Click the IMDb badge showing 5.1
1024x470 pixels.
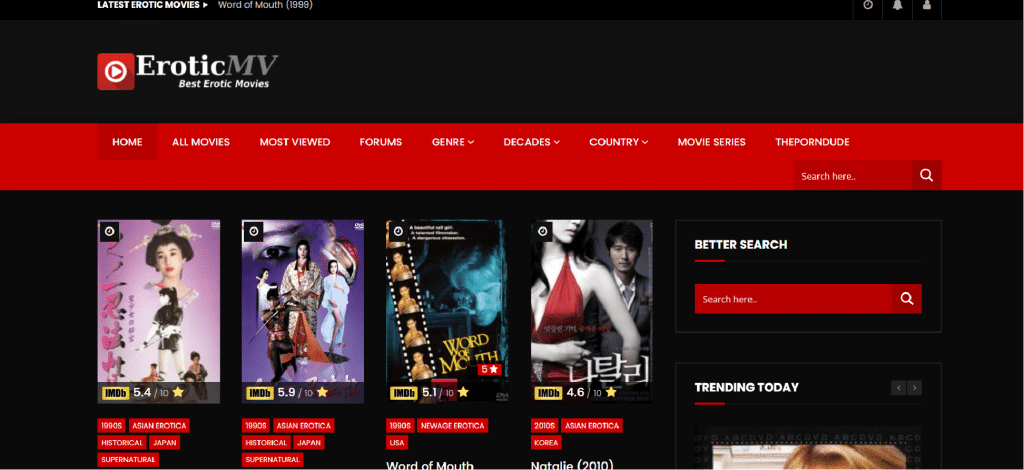[404, 393]
